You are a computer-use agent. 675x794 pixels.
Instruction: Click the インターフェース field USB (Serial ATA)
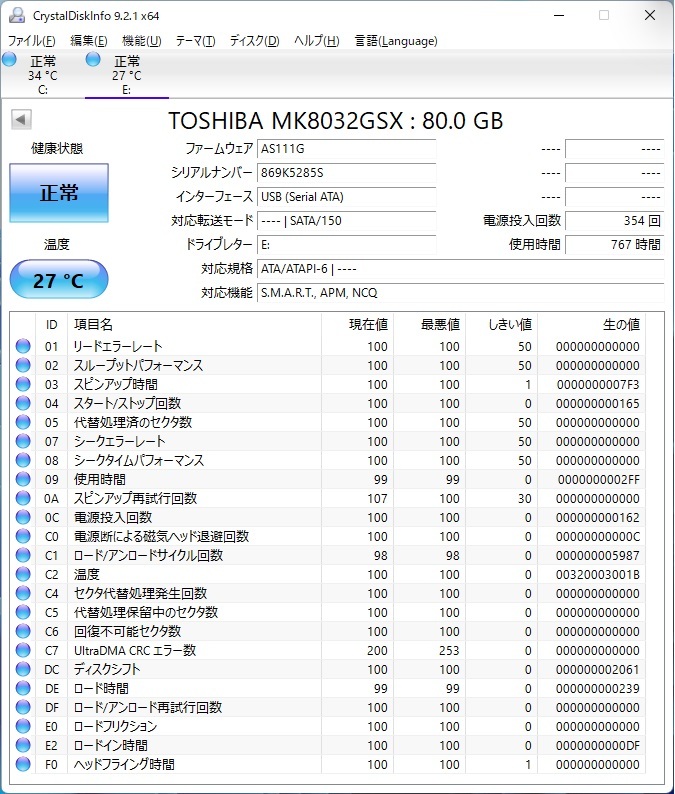(x=346, y=196)
